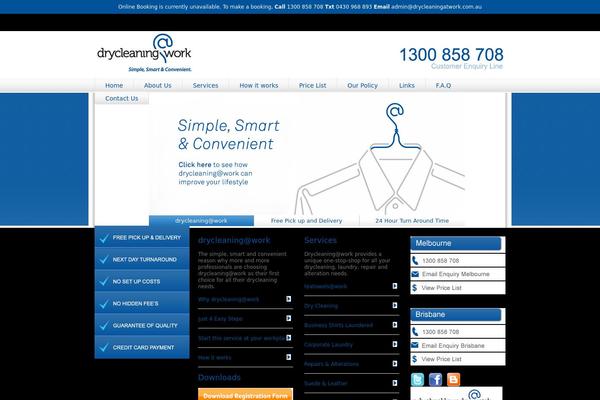Click the drycleaning@work logo in the header
600x400 pixels.
[144, 53]
